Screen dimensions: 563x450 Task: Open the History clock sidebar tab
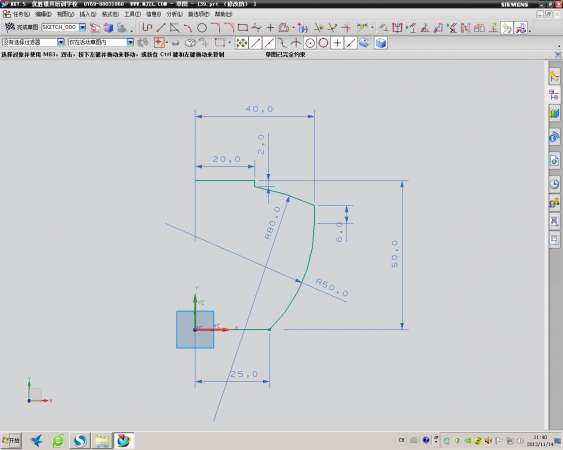click(554, 184)
